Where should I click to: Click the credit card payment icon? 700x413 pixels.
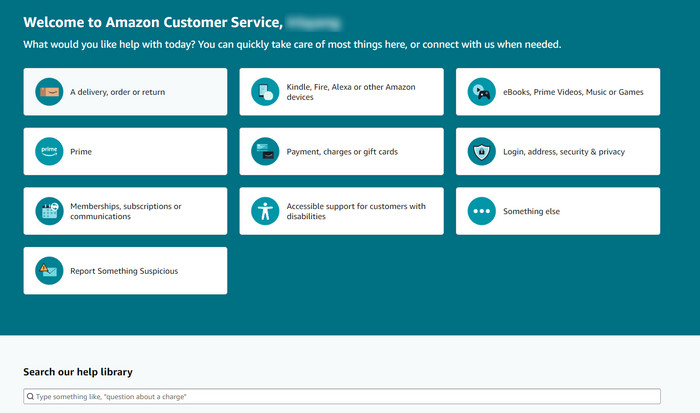click(x=265, y=152)
